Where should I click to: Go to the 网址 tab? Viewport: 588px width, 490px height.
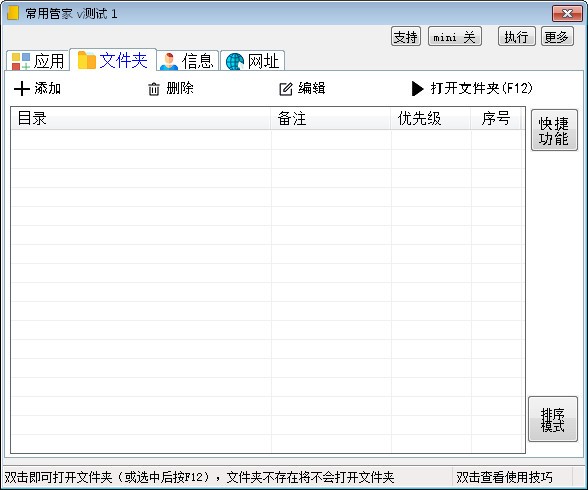point(253,61)
